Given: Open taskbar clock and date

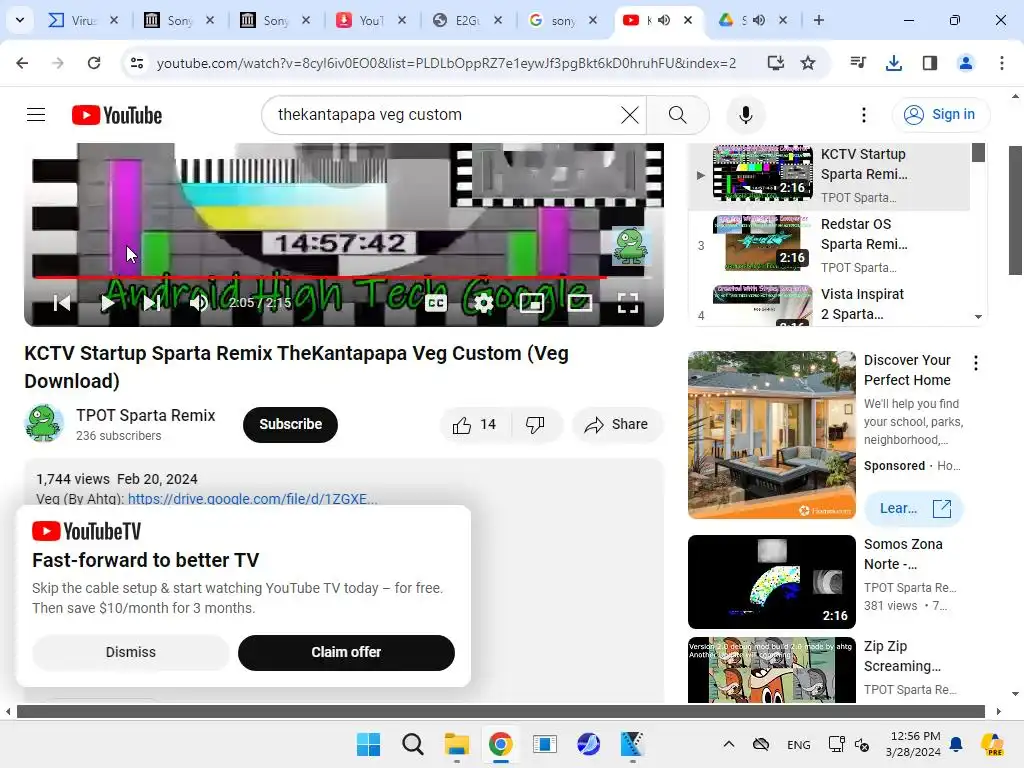Looking at the screenshot, I should point(913,744).
